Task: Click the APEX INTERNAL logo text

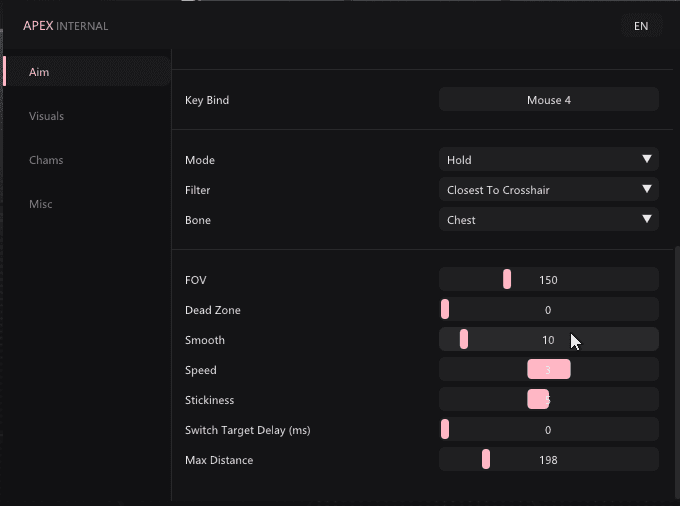Action: tap(65, 26)
